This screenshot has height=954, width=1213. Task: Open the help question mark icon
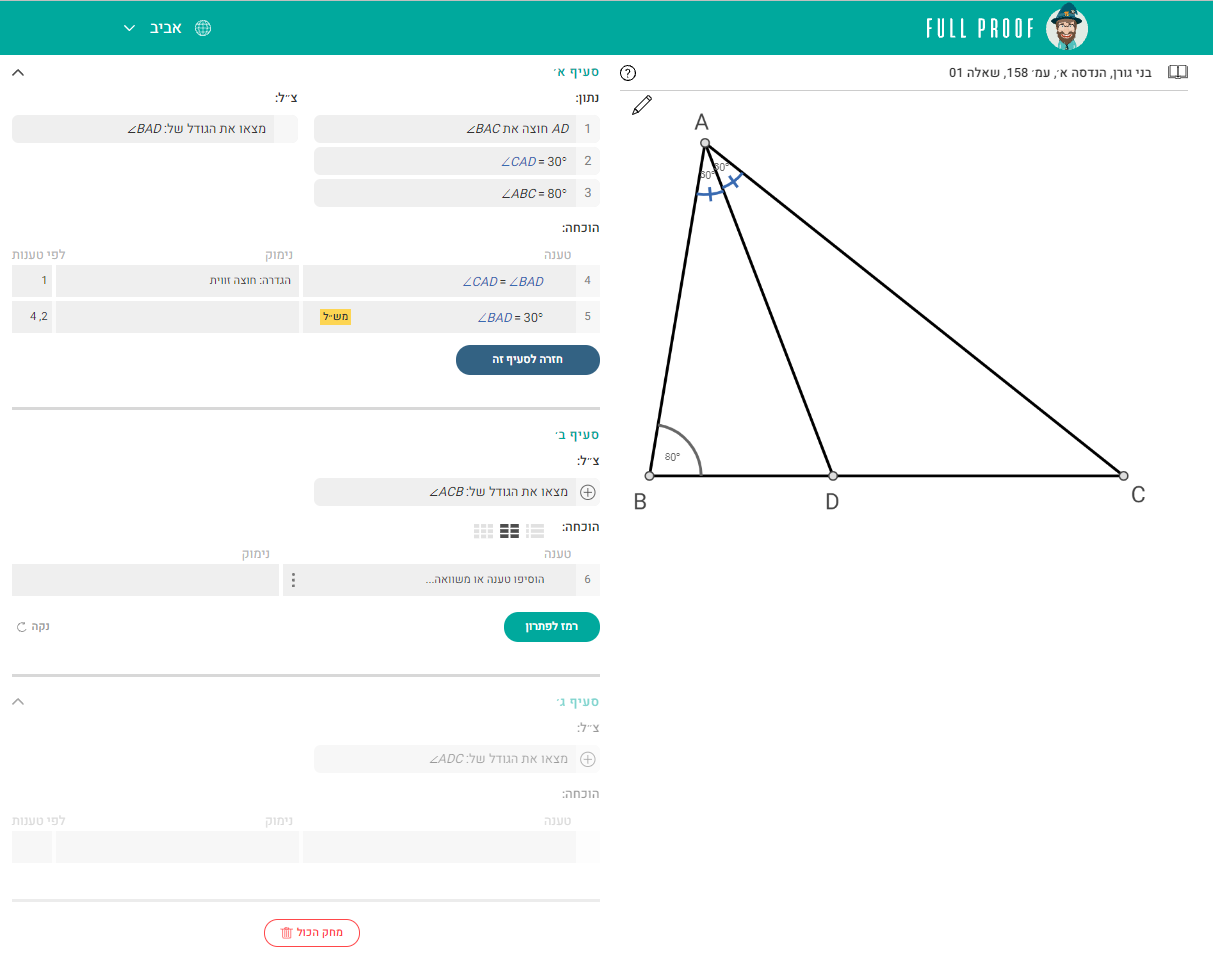click(628, 73)
